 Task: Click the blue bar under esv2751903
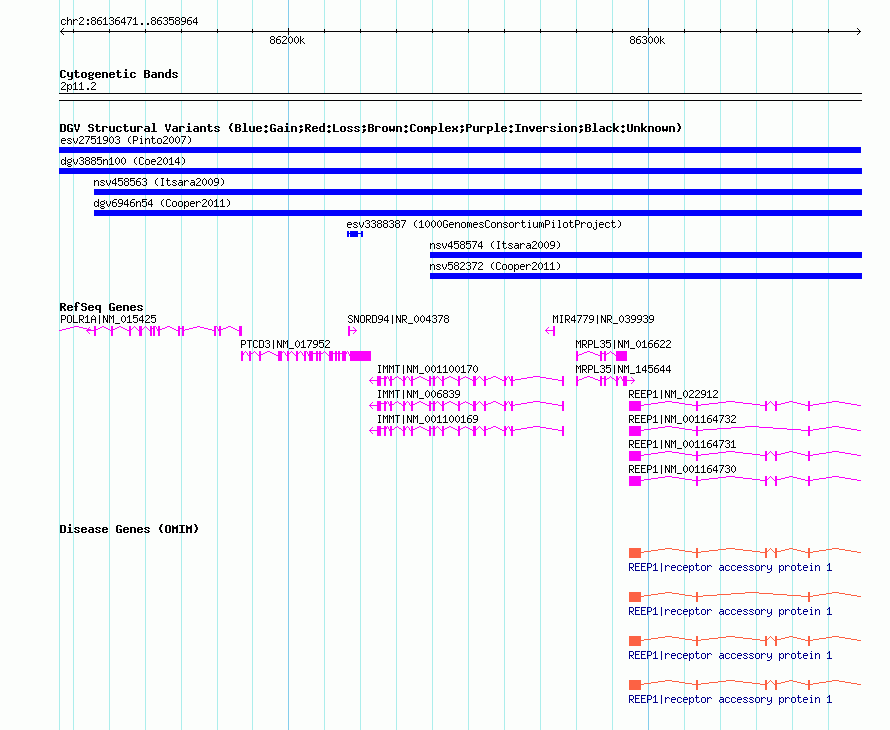point(460,150)
